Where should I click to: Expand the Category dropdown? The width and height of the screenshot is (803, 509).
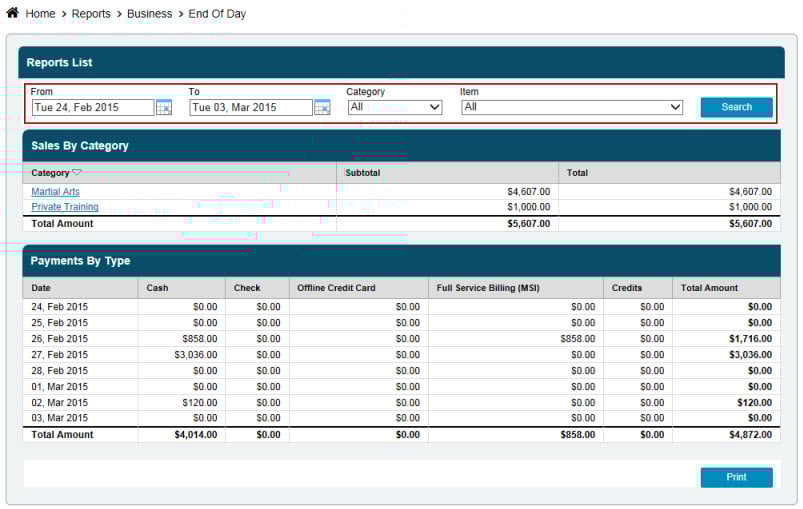tap(395, 107)
